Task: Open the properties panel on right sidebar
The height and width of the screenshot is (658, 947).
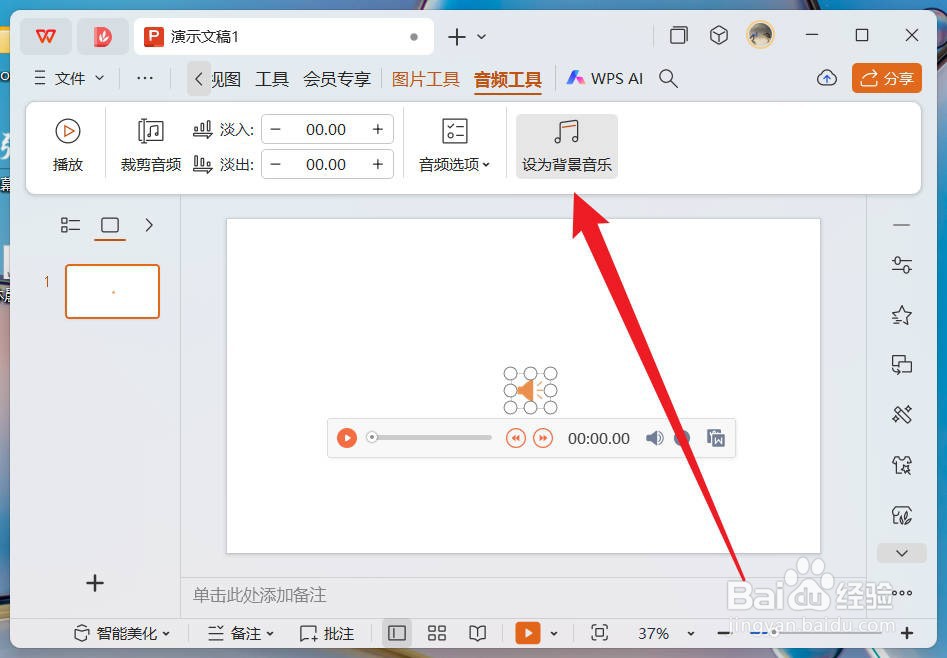Action: click(x=901, y=265)
